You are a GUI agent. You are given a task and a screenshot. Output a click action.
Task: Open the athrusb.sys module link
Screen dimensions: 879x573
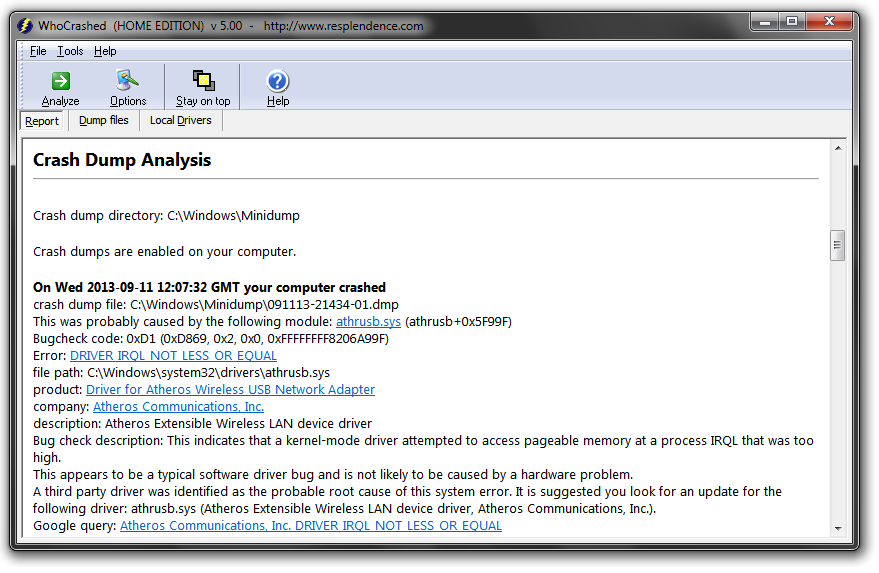pyautogui.click(x=368, y=322)
